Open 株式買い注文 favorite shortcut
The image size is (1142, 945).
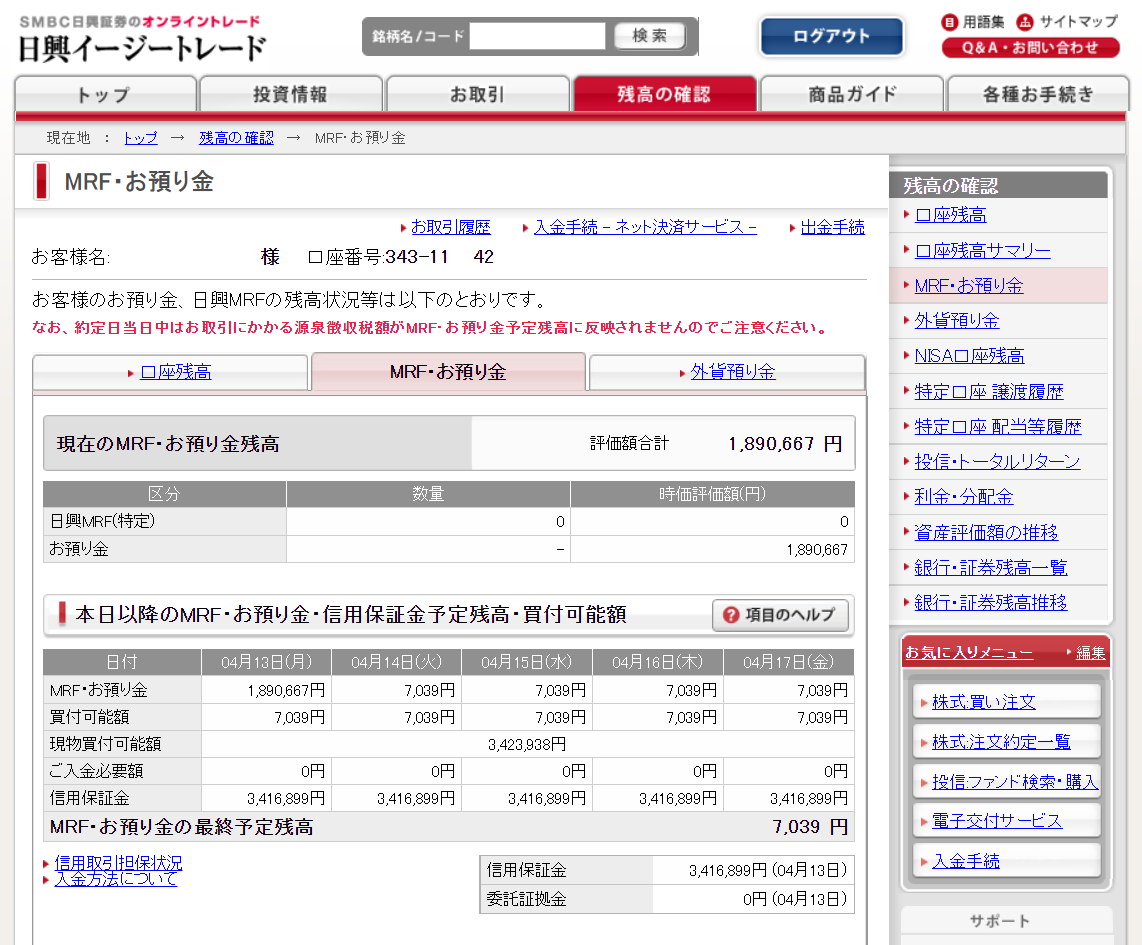tap(983, 702)
